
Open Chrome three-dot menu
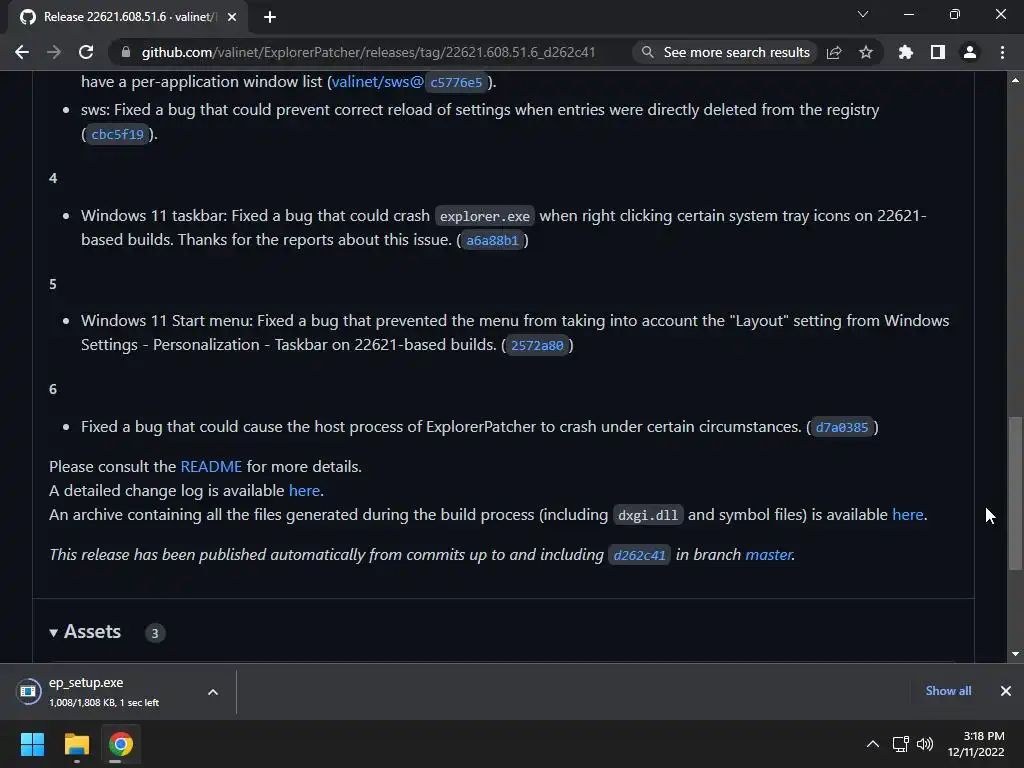(x=1002, y=52)
